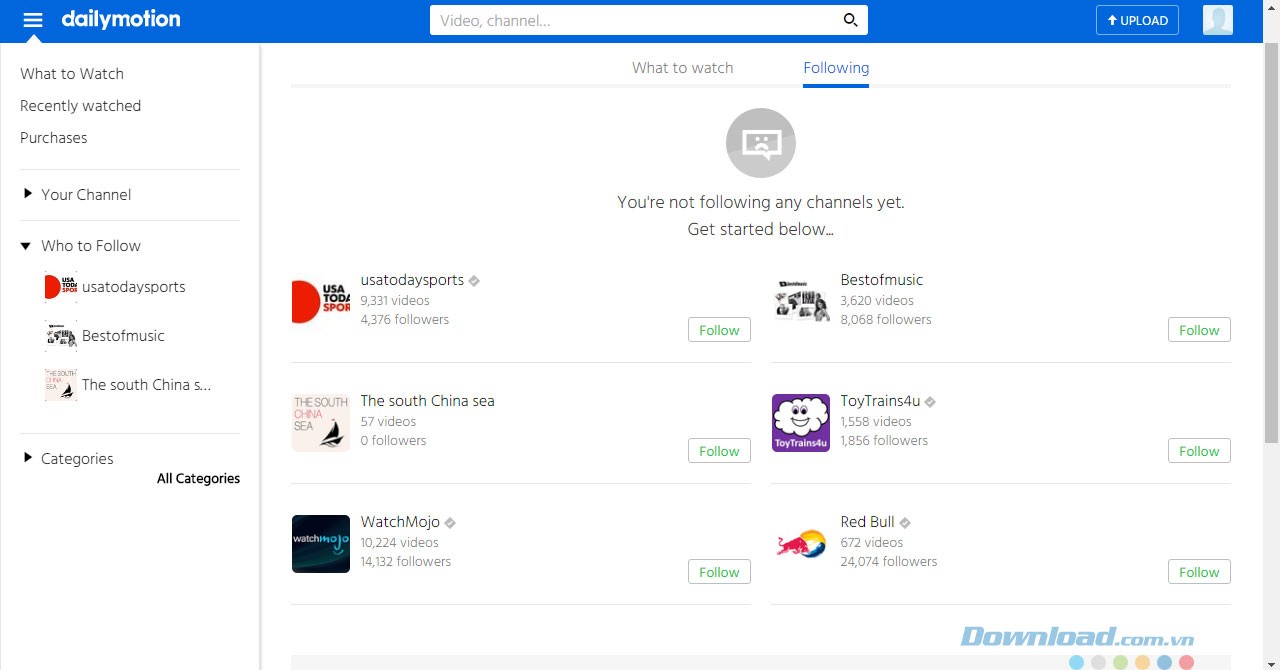
Task: Open the Red Bull channel logo
Action: tap(800, 544)
